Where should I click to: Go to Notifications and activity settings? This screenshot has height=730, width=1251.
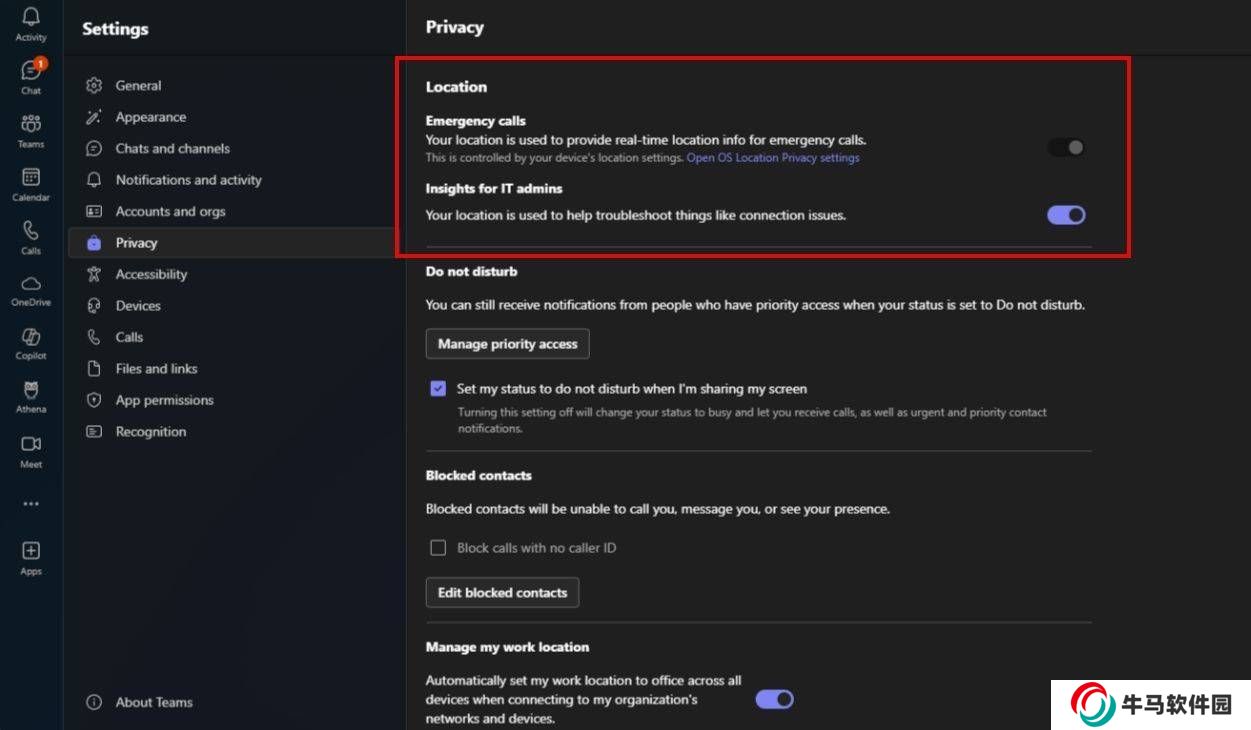[188, 180]
